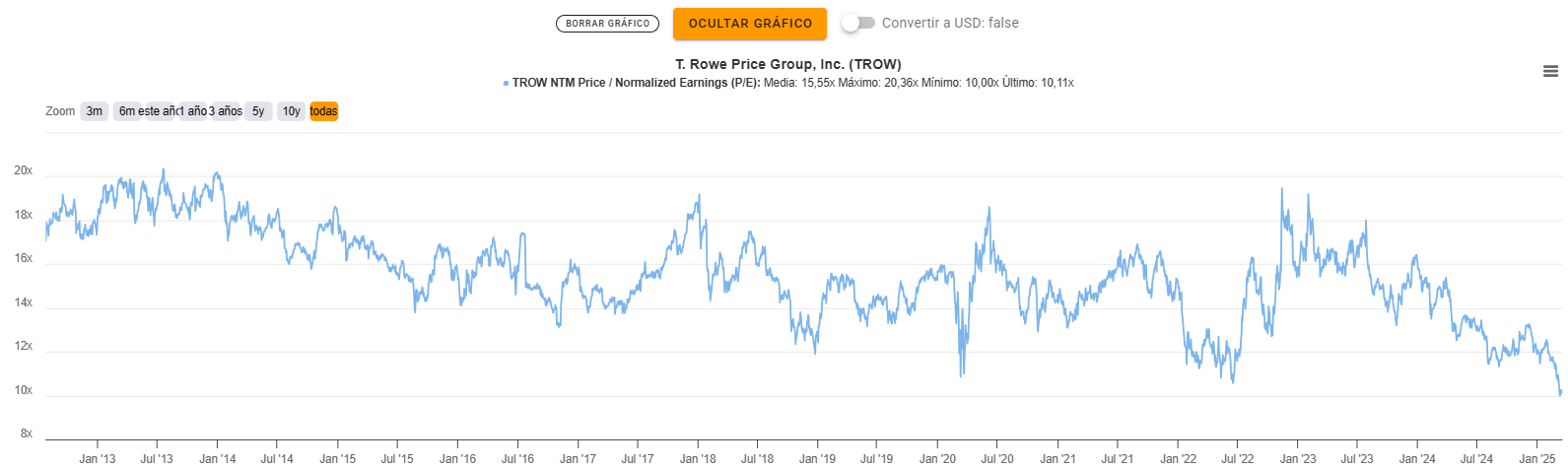
Task: Toggle the Convertir a USD switch
Action: point(858,23)
